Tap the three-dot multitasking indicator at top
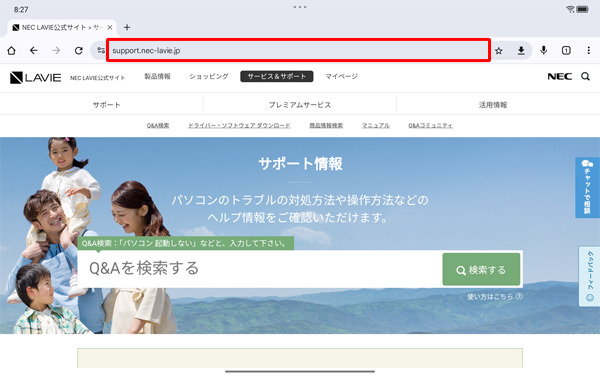This screenshot has height=375, width=600. coord(300,7)
